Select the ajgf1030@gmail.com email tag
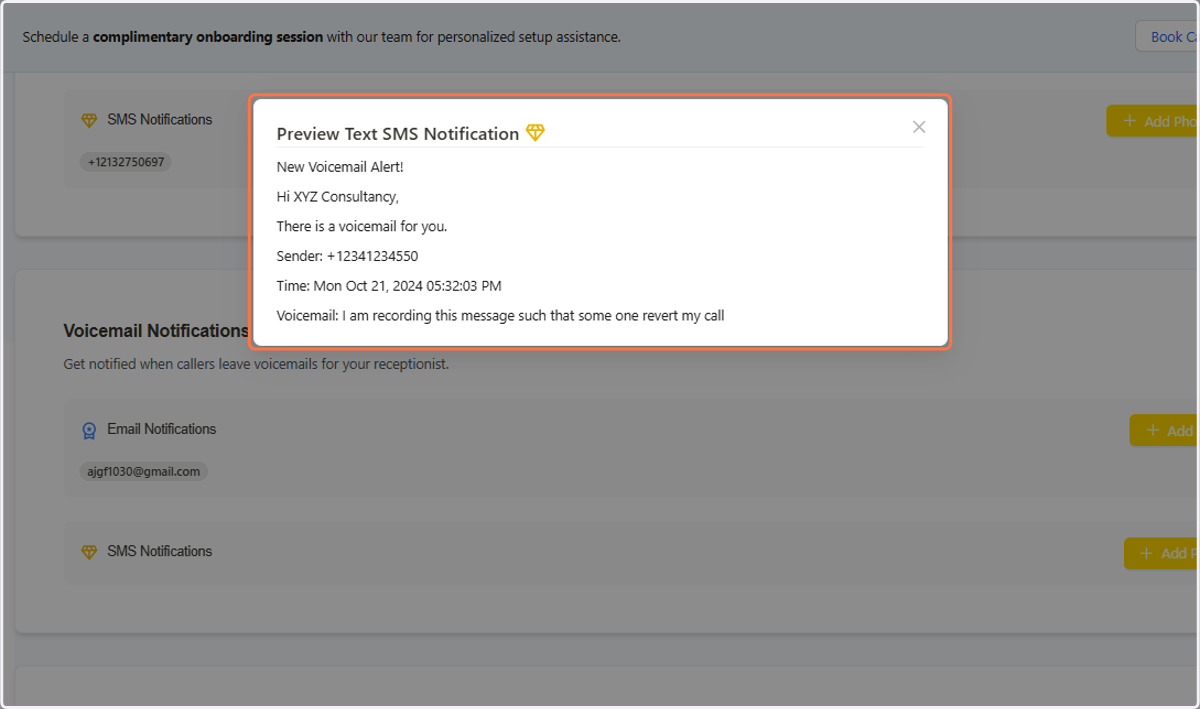 tap(144, 471)
